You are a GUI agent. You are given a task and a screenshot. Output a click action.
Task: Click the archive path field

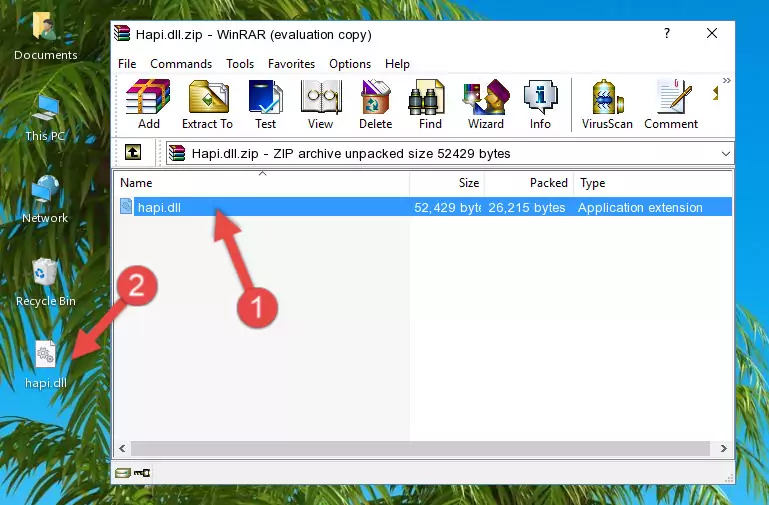[450, 153]
